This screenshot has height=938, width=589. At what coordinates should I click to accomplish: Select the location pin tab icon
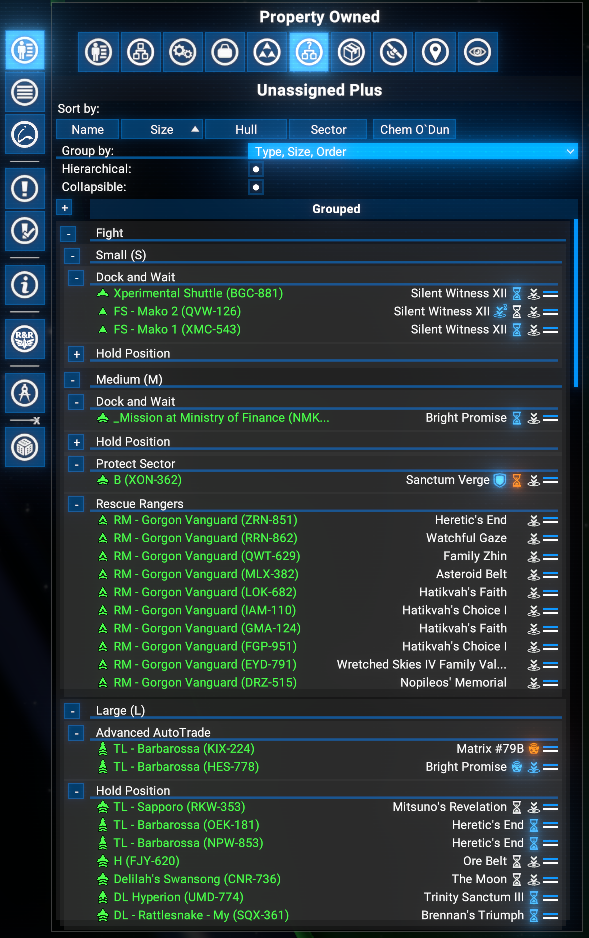435,52
